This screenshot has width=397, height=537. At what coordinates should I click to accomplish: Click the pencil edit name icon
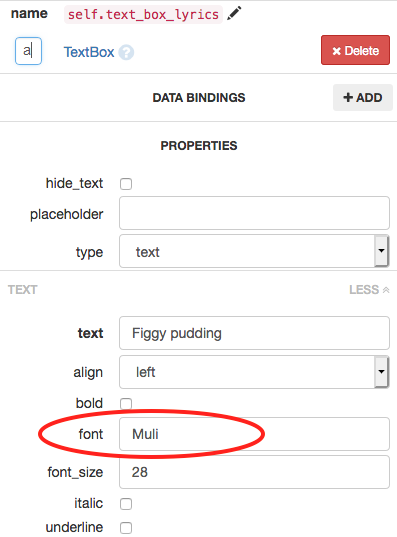234,13
